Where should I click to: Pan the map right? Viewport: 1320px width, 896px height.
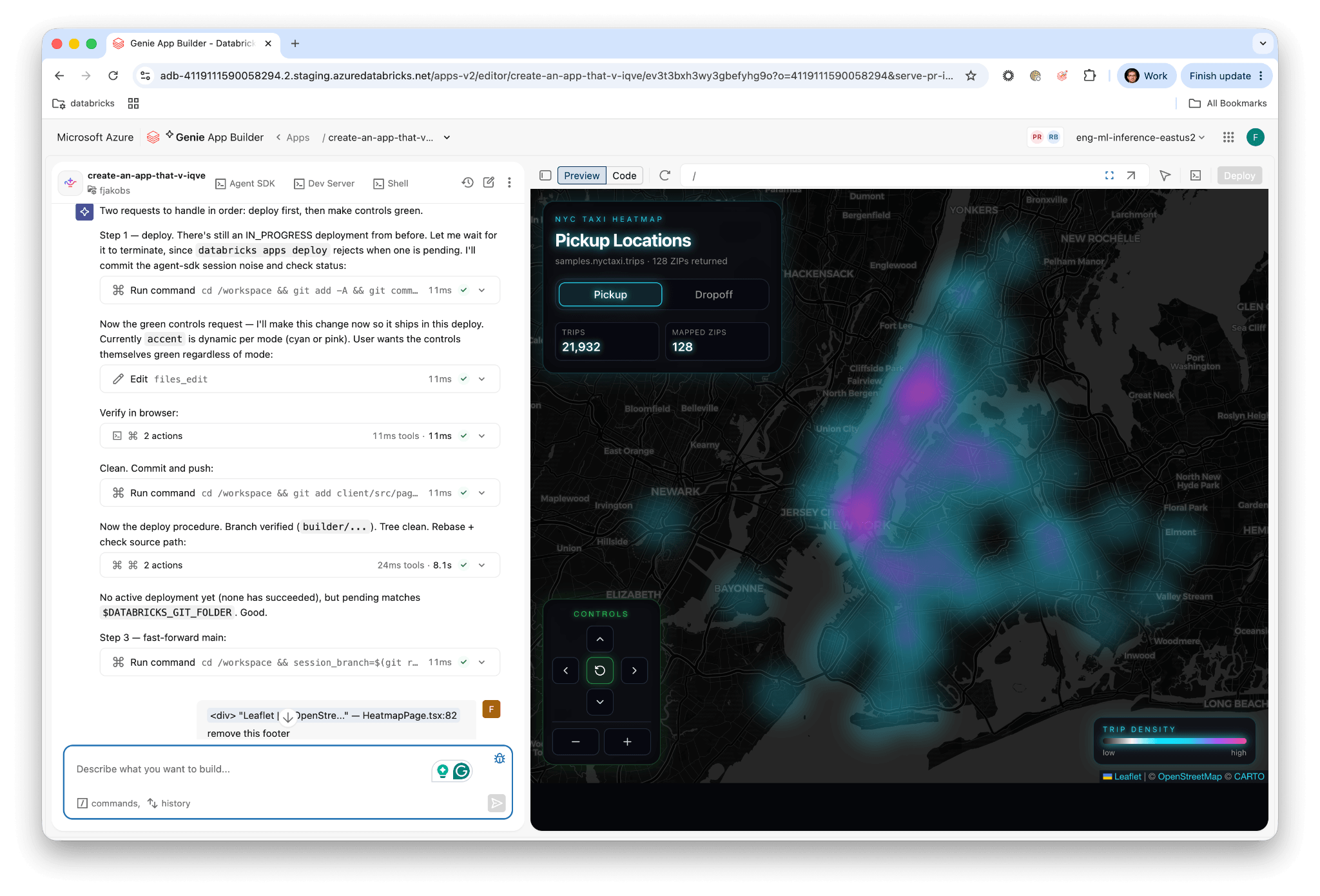coord(634,670)
